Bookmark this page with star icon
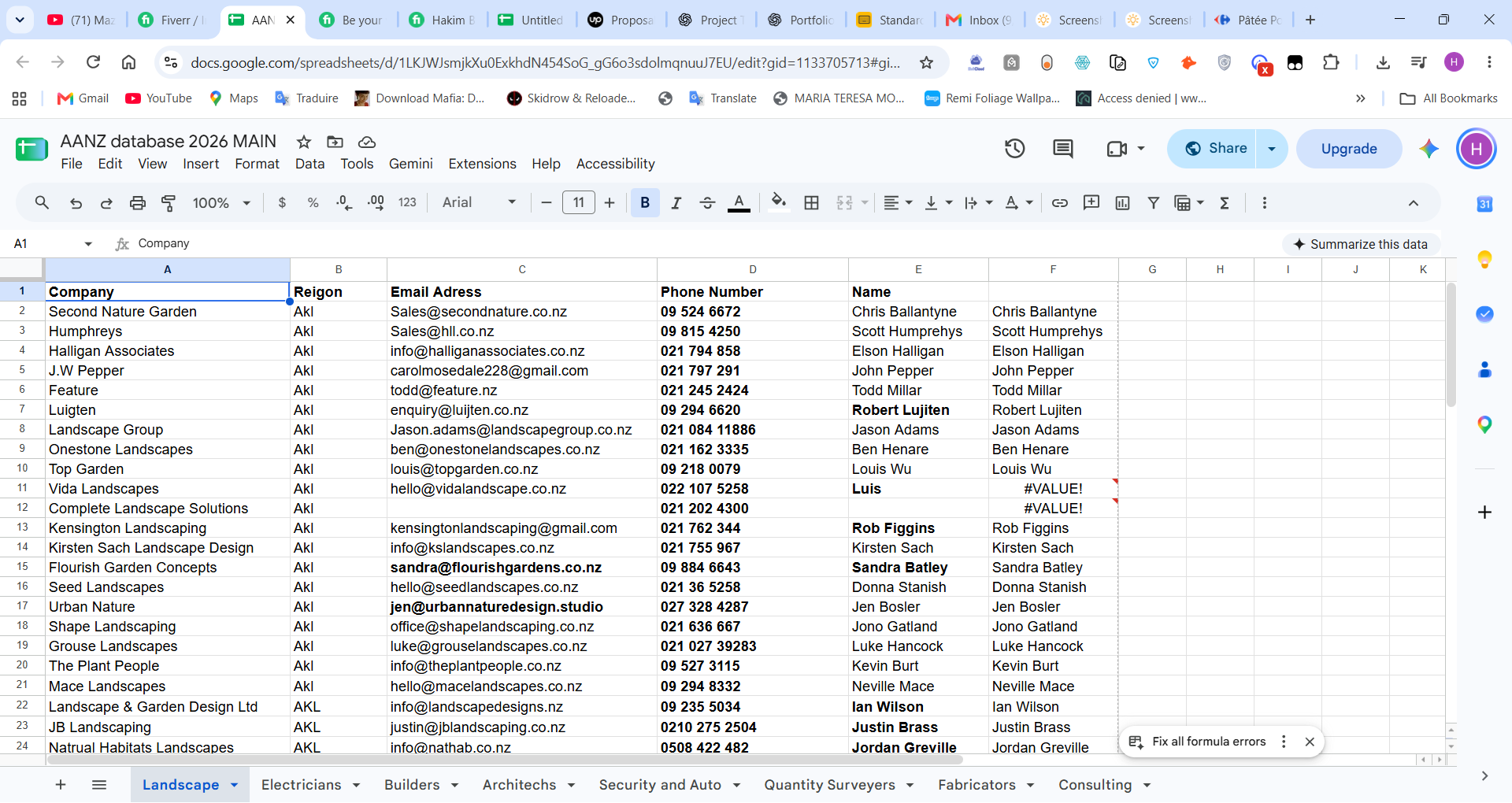The width and height of the screenshot is (1512, 803). pyautogui.click(x=926, y=62)
